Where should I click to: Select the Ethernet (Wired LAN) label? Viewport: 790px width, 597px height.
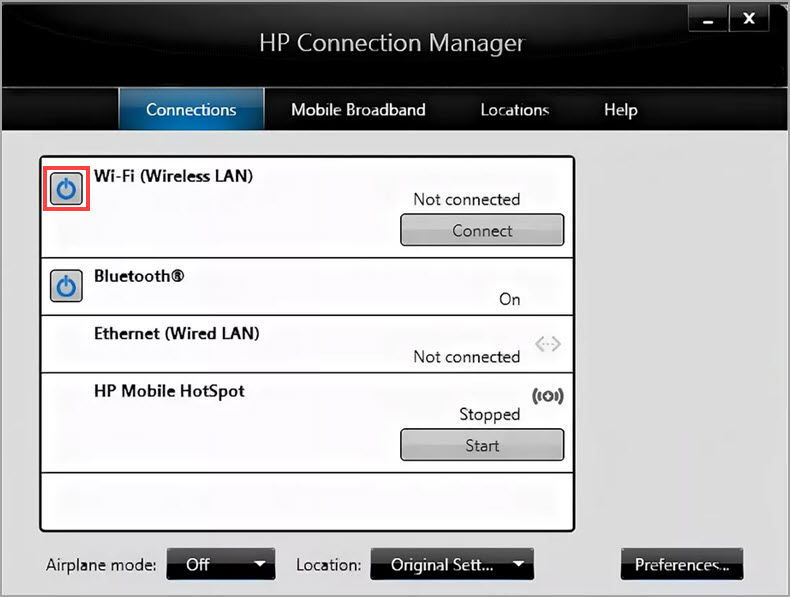tap(176, 333)
